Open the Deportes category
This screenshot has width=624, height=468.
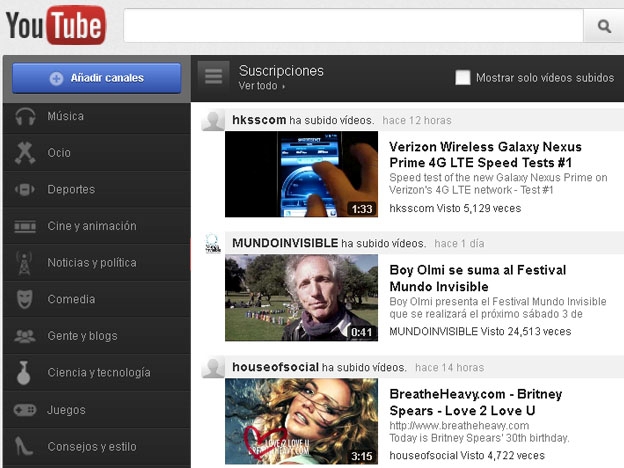pyautogui.click(x=97, y=189)
